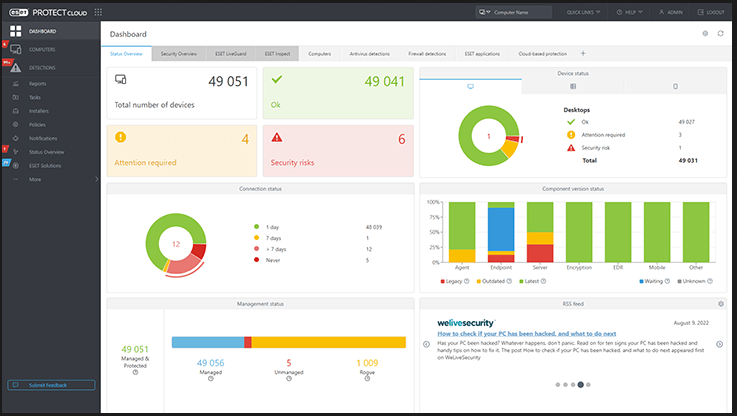737x416 pixels.
Task: Open the ESET applications tab
Action: click(x=482, y=54)
